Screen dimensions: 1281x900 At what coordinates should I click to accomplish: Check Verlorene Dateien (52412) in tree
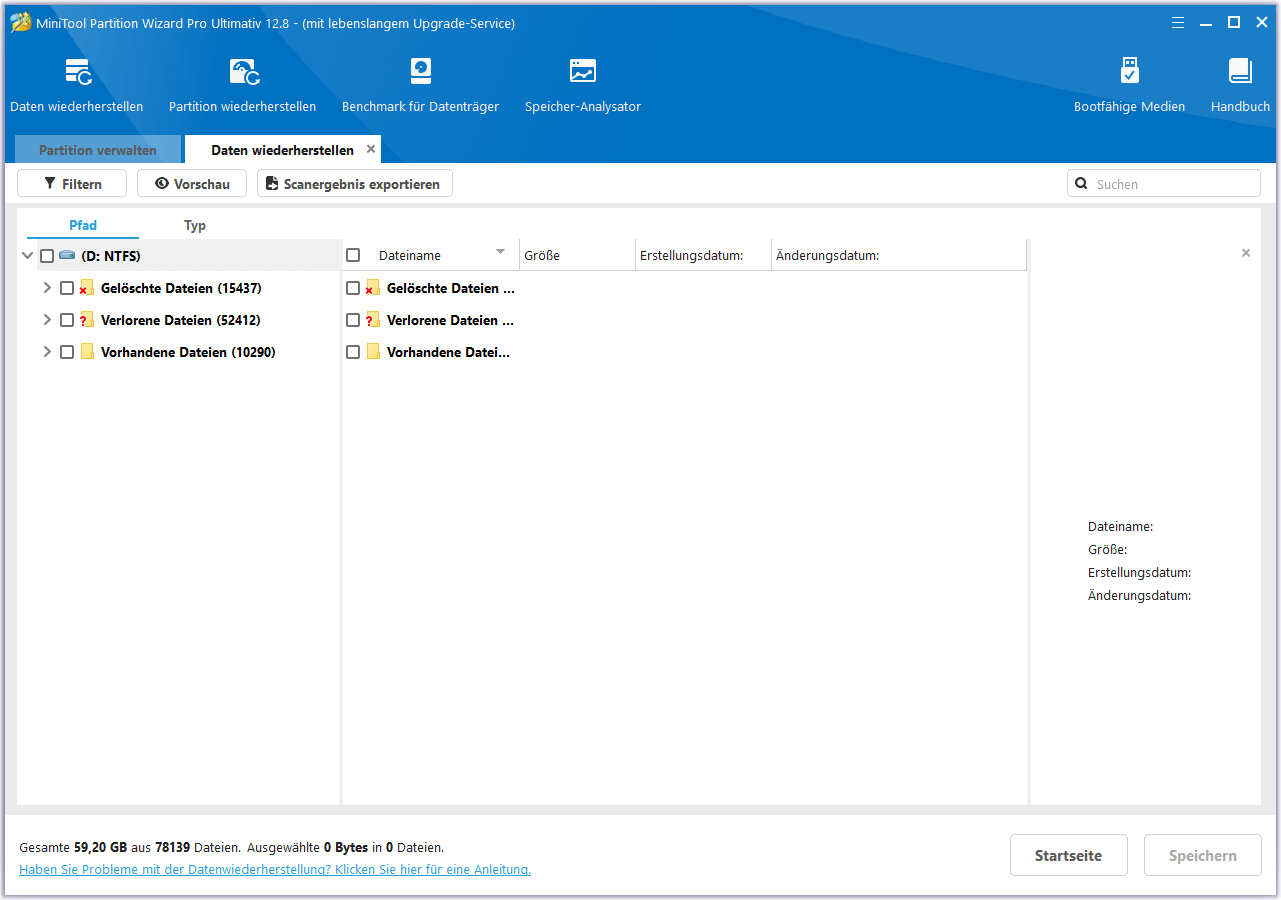(67, 320)
